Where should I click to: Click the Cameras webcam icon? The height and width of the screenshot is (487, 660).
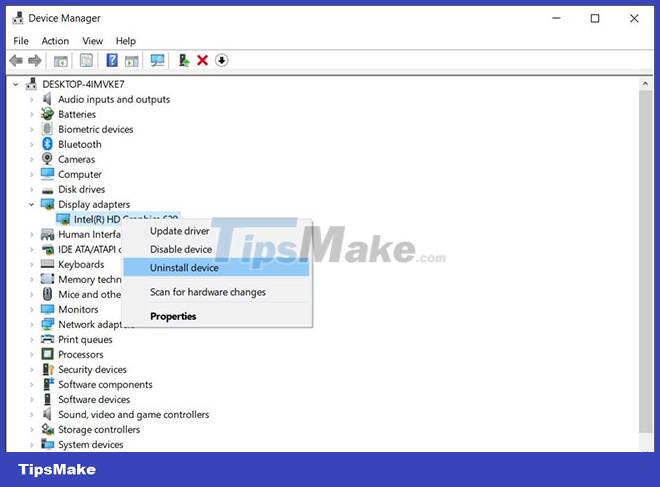(x=47, y=159)
